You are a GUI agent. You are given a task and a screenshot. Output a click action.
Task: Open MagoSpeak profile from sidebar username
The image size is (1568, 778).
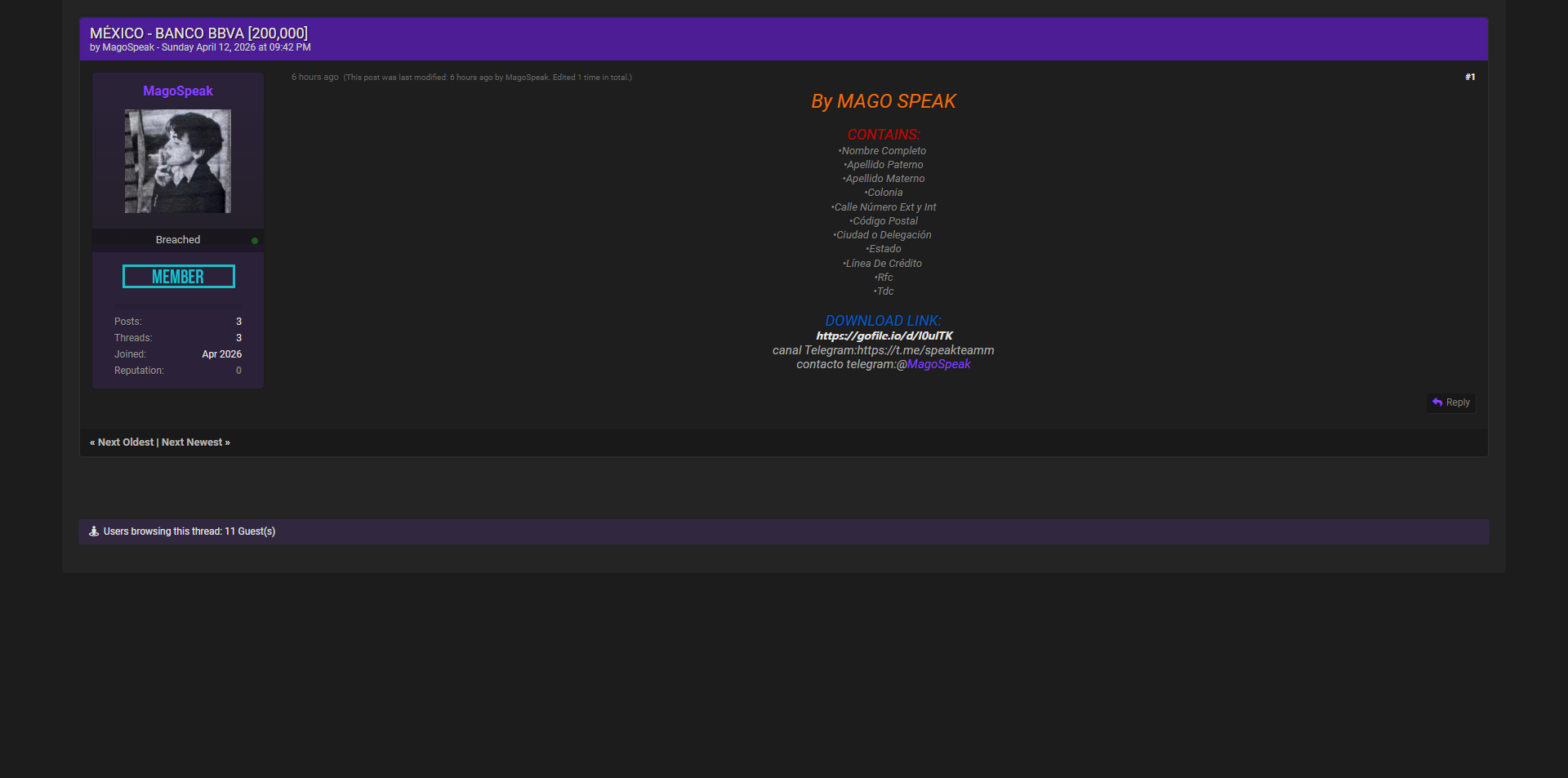(x=178, y=91)
